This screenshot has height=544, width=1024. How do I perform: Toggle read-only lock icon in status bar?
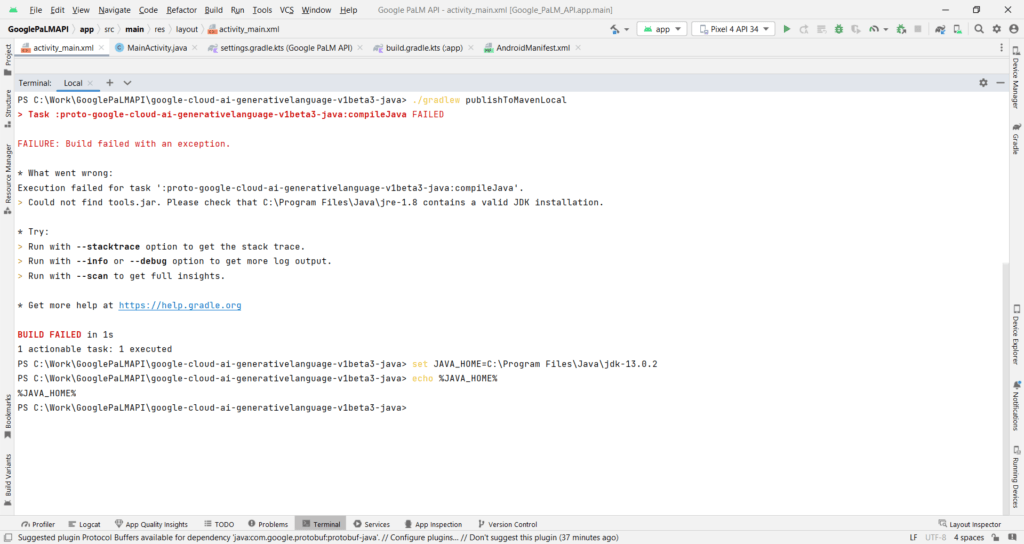[995, 537]
